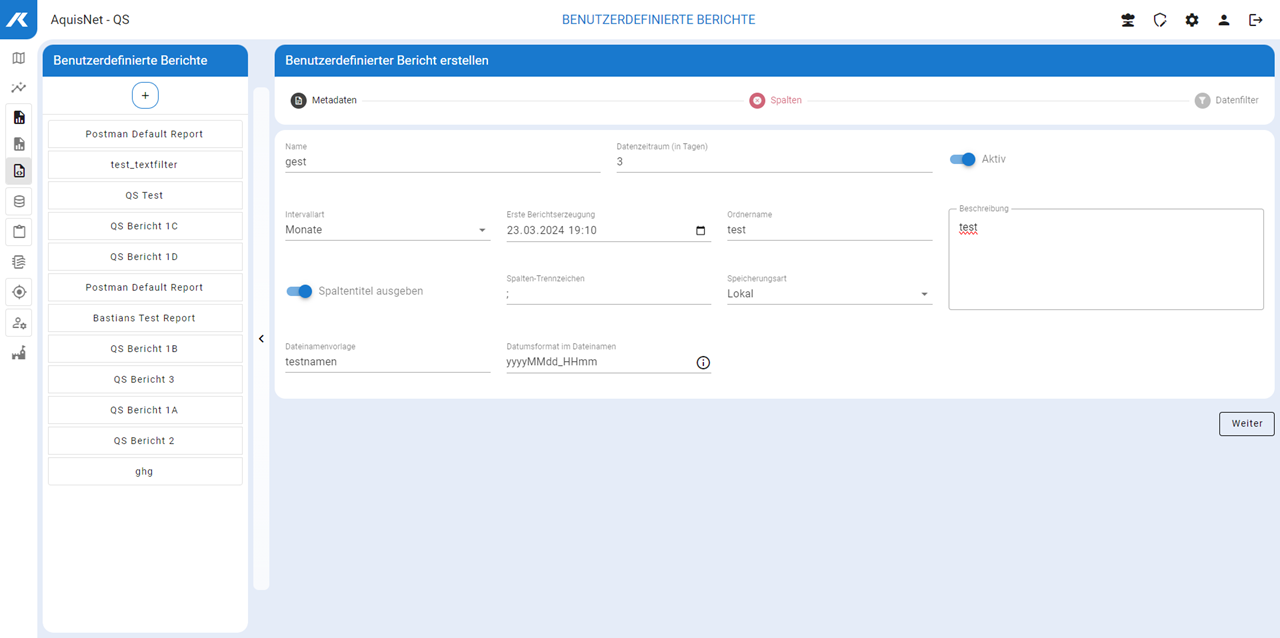This screenshot has height=638, width=1280.
Task: Open the database icon in the sidebar
Action: pos(18,201)
